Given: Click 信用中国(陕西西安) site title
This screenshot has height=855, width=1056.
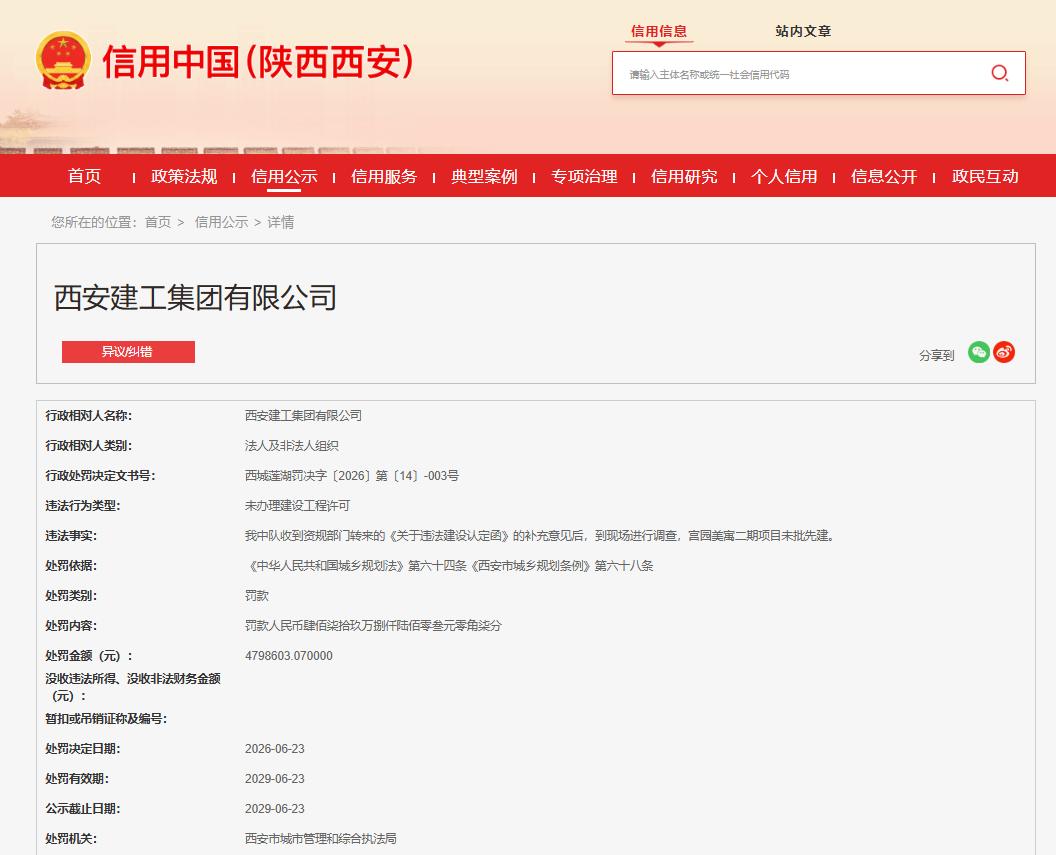Looking at the screenshot, I should (258, 62).
